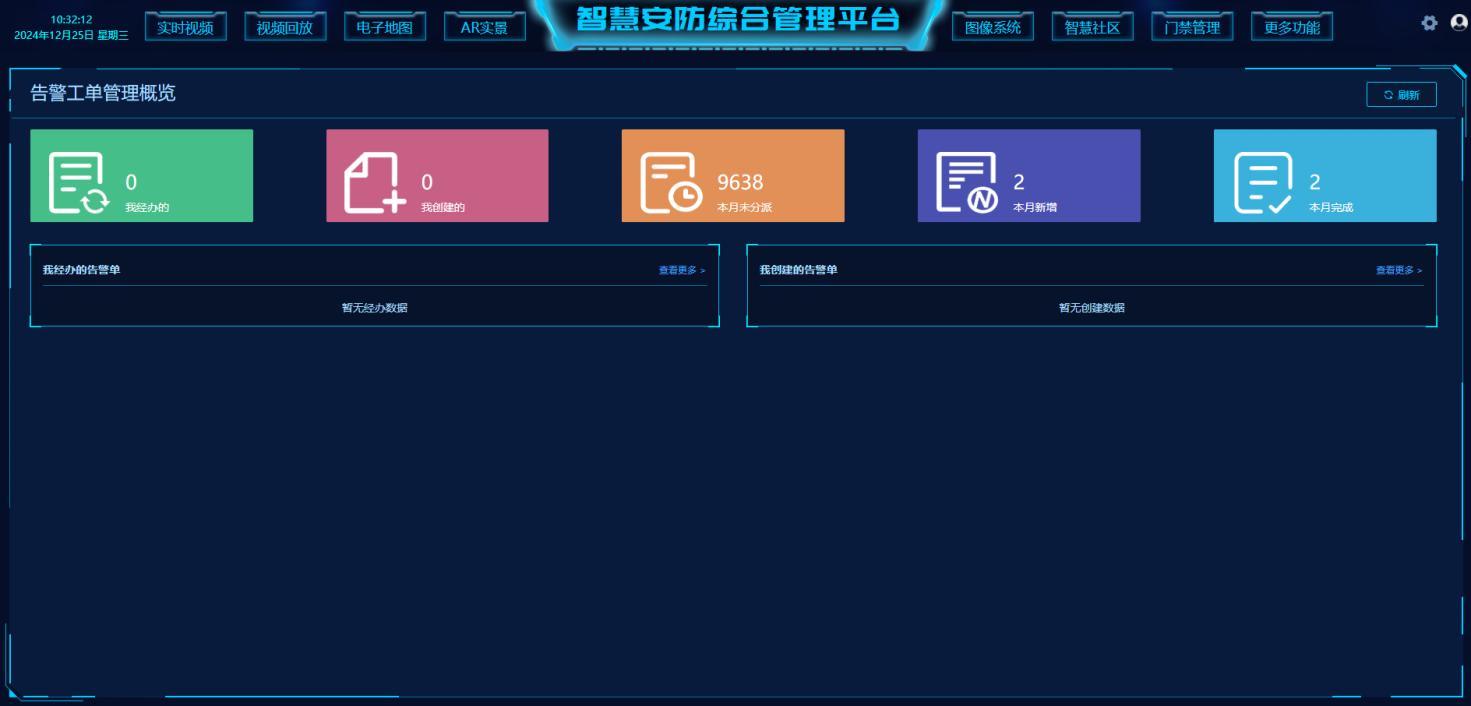Select the blue 本月完成 count card
Image resolution: width=1471 pixels, height=706 pixels.
tap(1325, 175)
